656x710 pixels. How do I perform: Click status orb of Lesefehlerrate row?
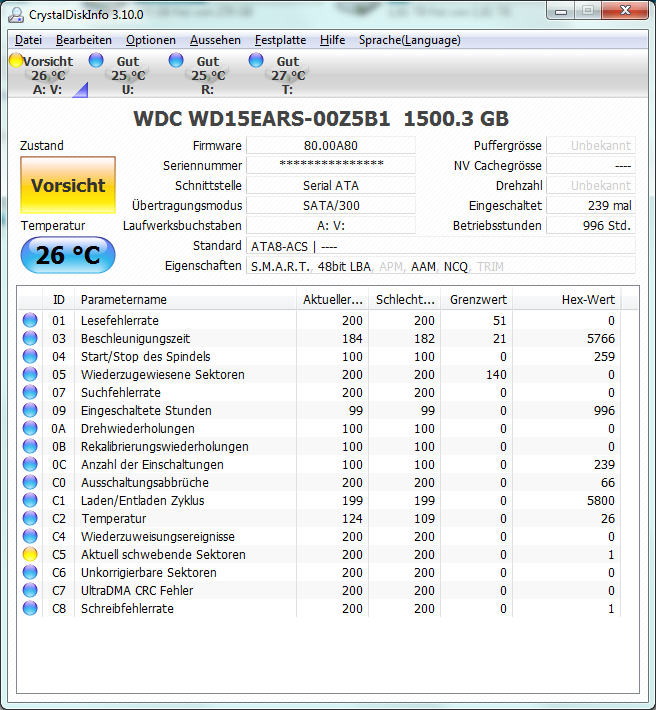pyautogui.click(x=30, y=320)
